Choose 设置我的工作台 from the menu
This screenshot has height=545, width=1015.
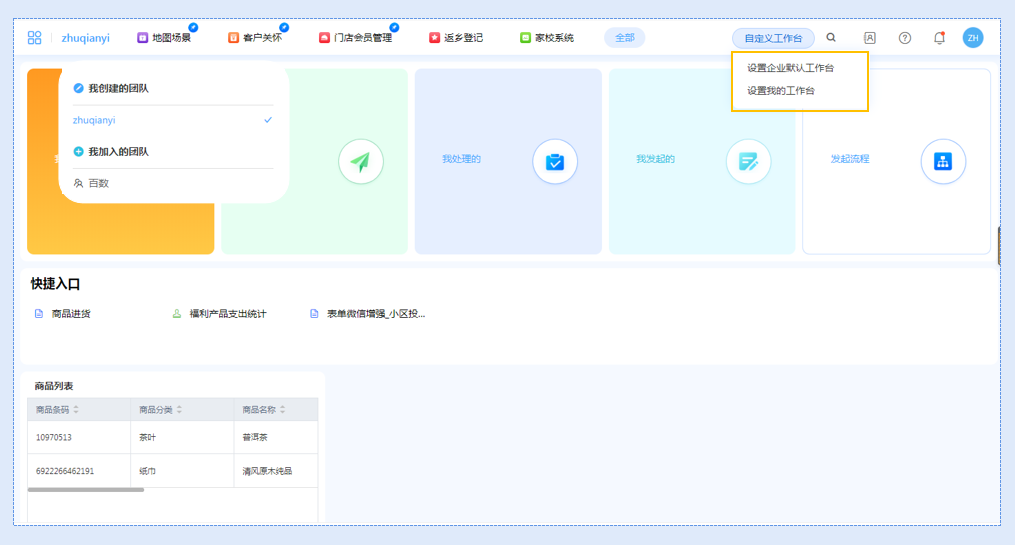click(781, 91)
